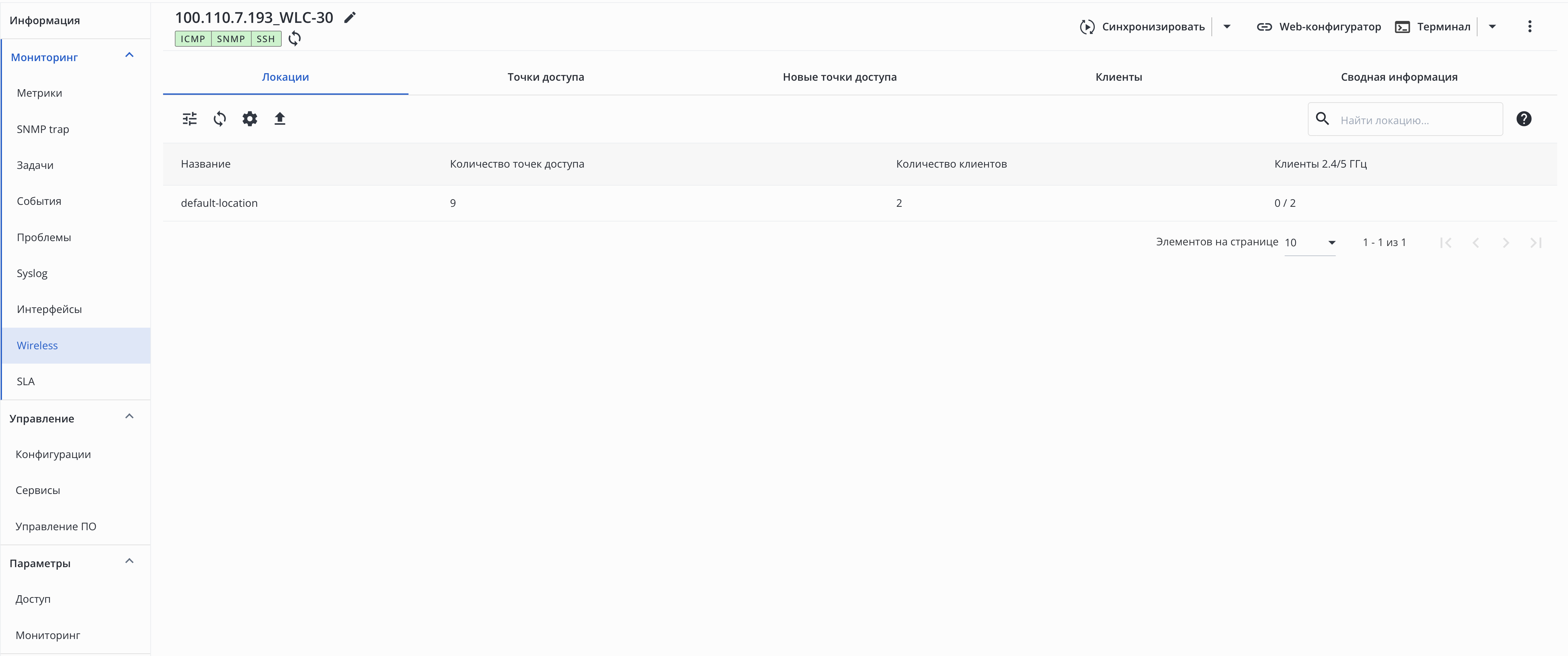Open table settings gear icon
The image size is (1568, 656).
tap(250, 119)
